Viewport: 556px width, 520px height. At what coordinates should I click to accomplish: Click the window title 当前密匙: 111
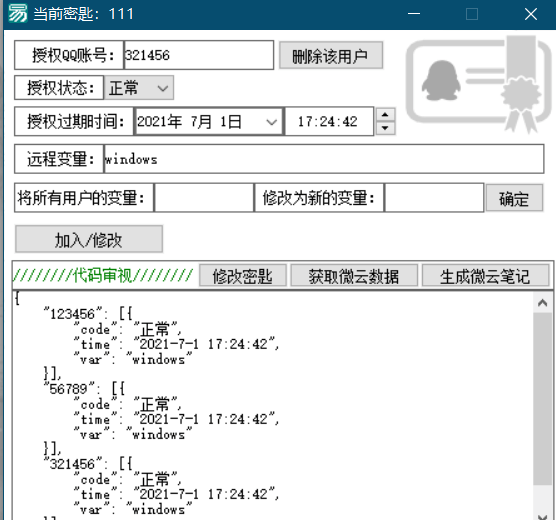pos(84,14)
